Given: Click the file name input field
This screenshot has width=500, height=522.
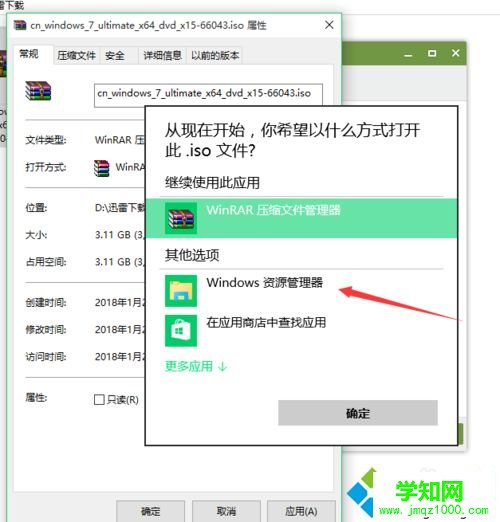Looking at the screenshot, I should (x=208, y=95).
